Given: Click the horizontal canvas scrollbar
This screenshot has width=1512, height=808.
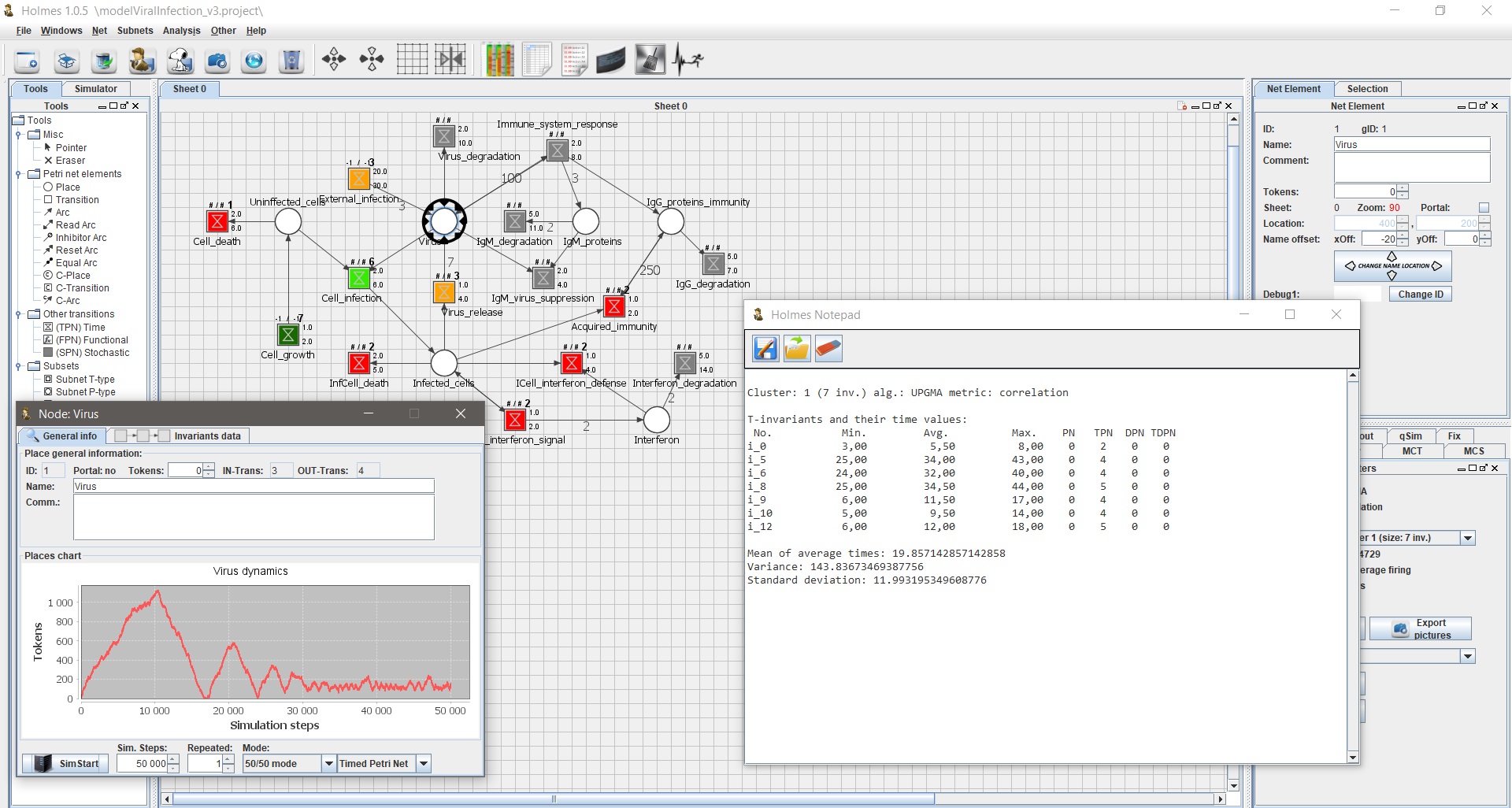Looking at the screenshot, I should (554, 799).
